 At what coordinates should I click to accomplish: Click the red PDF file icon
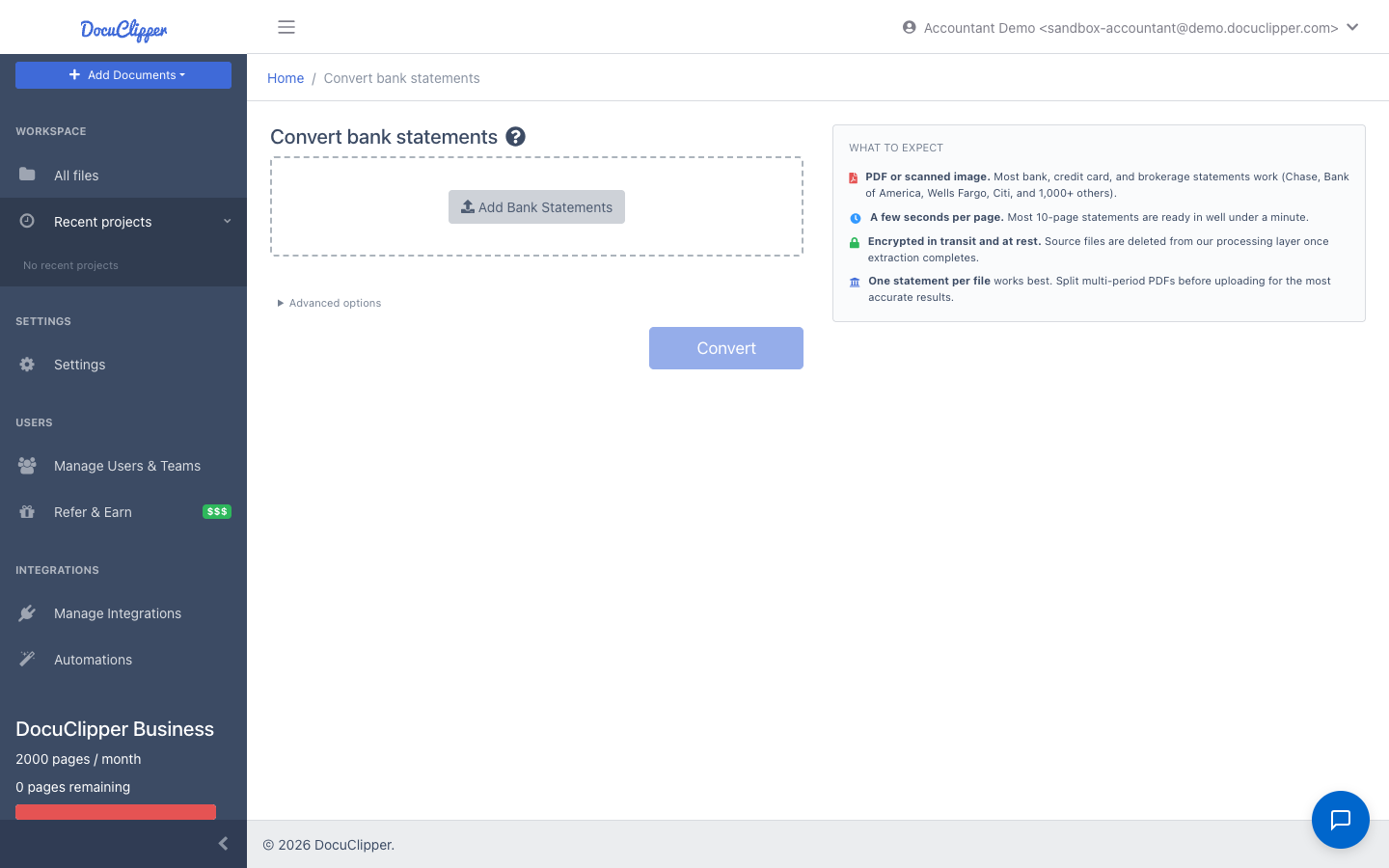pos(853,177)
